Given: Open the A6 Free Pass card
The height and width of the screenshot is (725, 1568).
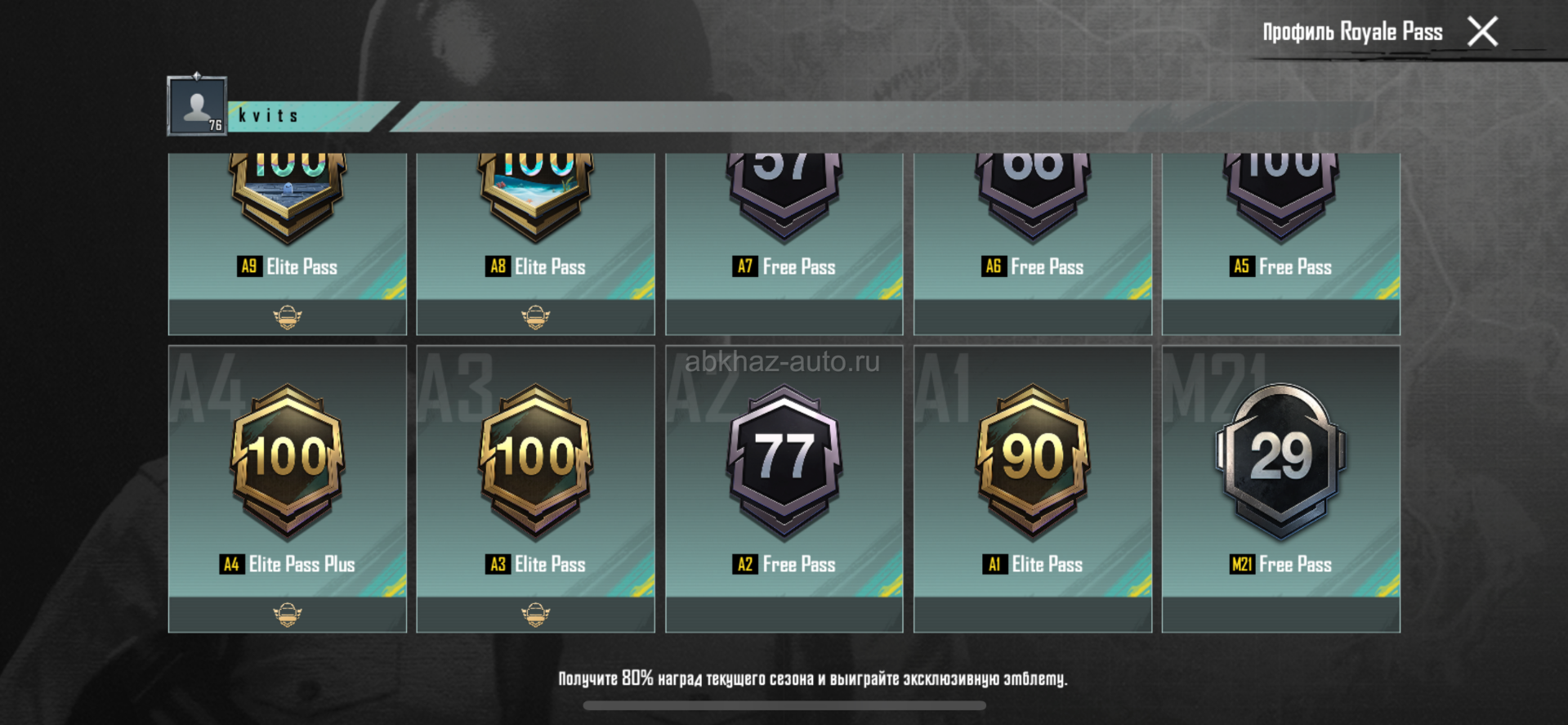Looking at the screenshot, I should click(1033, 244).
